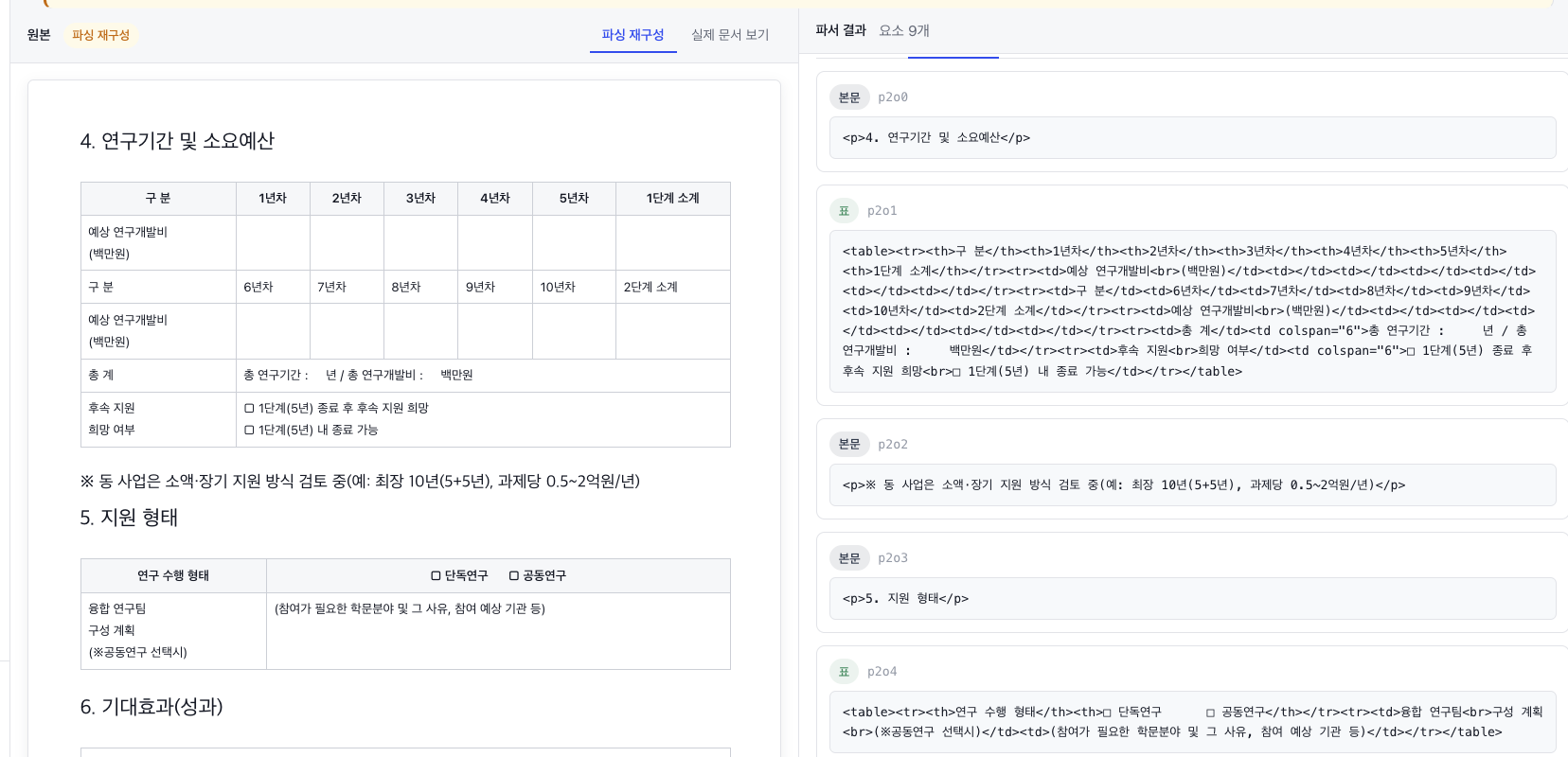Click the 1년차 column header
The image size is (1568, 757).
[x=273, y=199]
